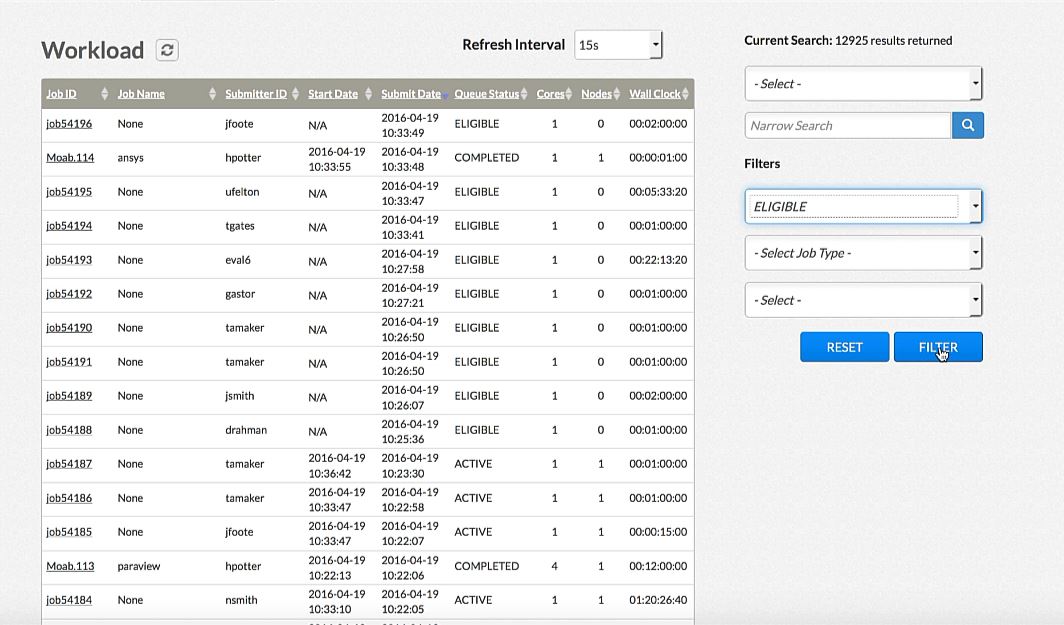The width and height of the screenshot is (1064, 625).
Task: Click wall clock '01:20:26:40' cell
Action: [658, 600]
